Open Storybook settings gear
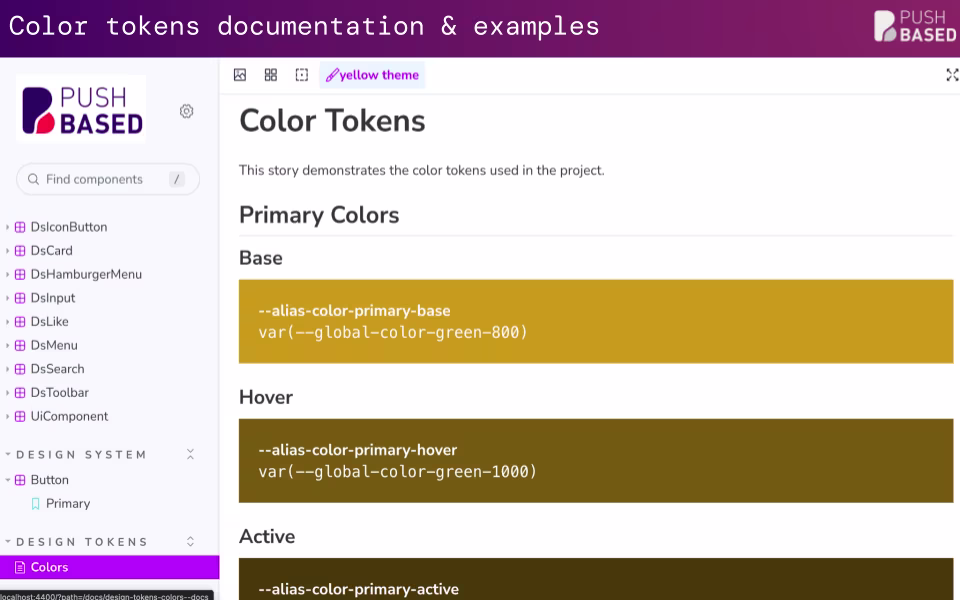 click(187, 111)
